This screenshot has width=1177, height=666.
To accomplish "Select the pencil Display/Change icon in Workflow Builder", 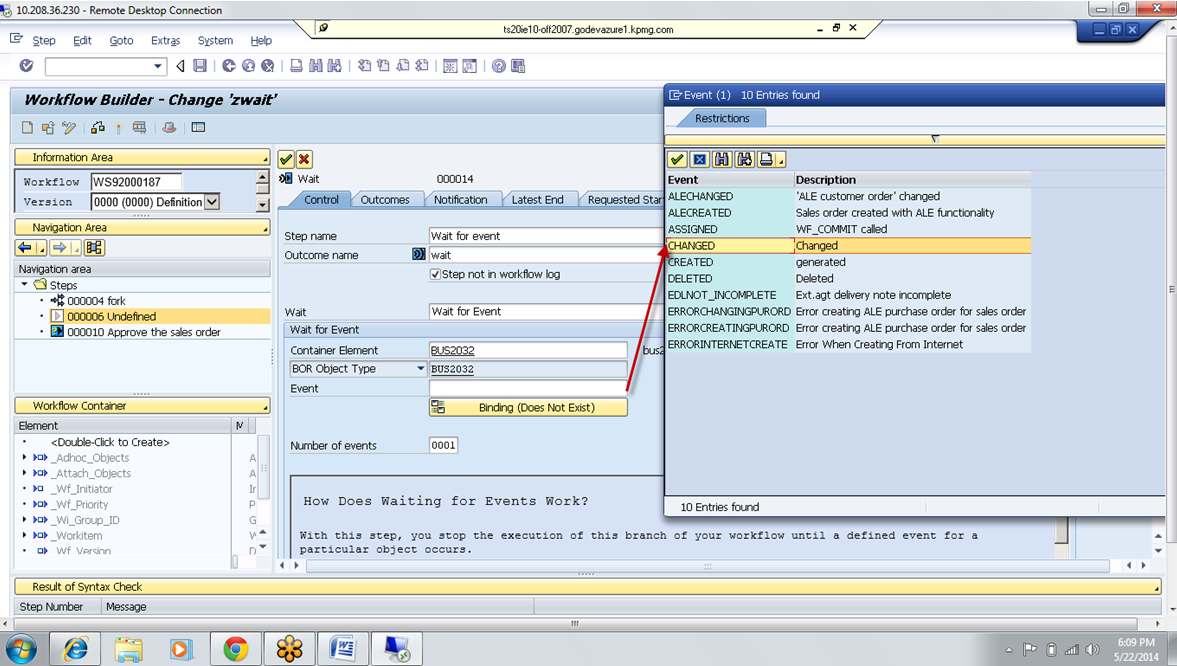I will point(67,127).
